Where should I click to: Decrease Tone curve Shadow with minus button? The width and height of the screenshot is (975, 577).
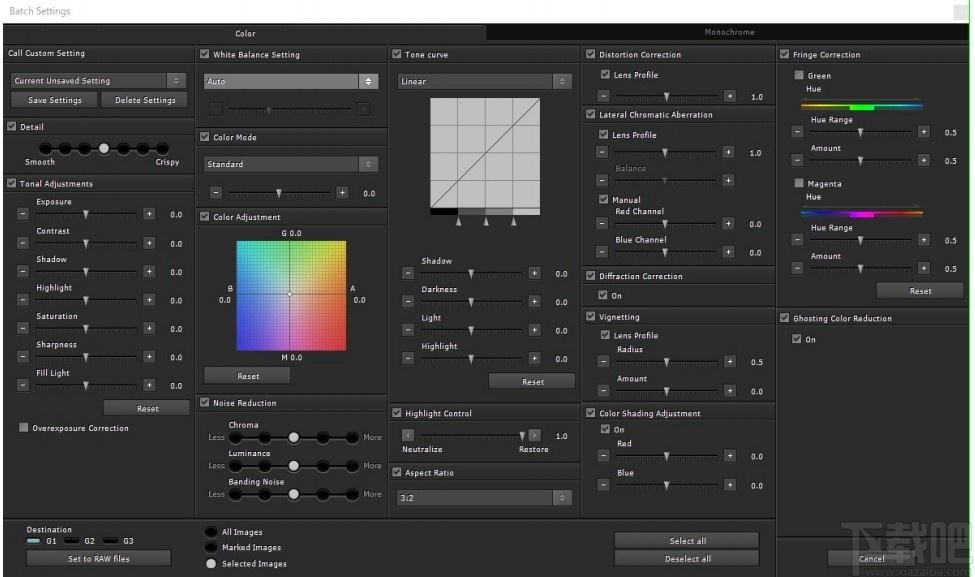[x=408, y=273]
